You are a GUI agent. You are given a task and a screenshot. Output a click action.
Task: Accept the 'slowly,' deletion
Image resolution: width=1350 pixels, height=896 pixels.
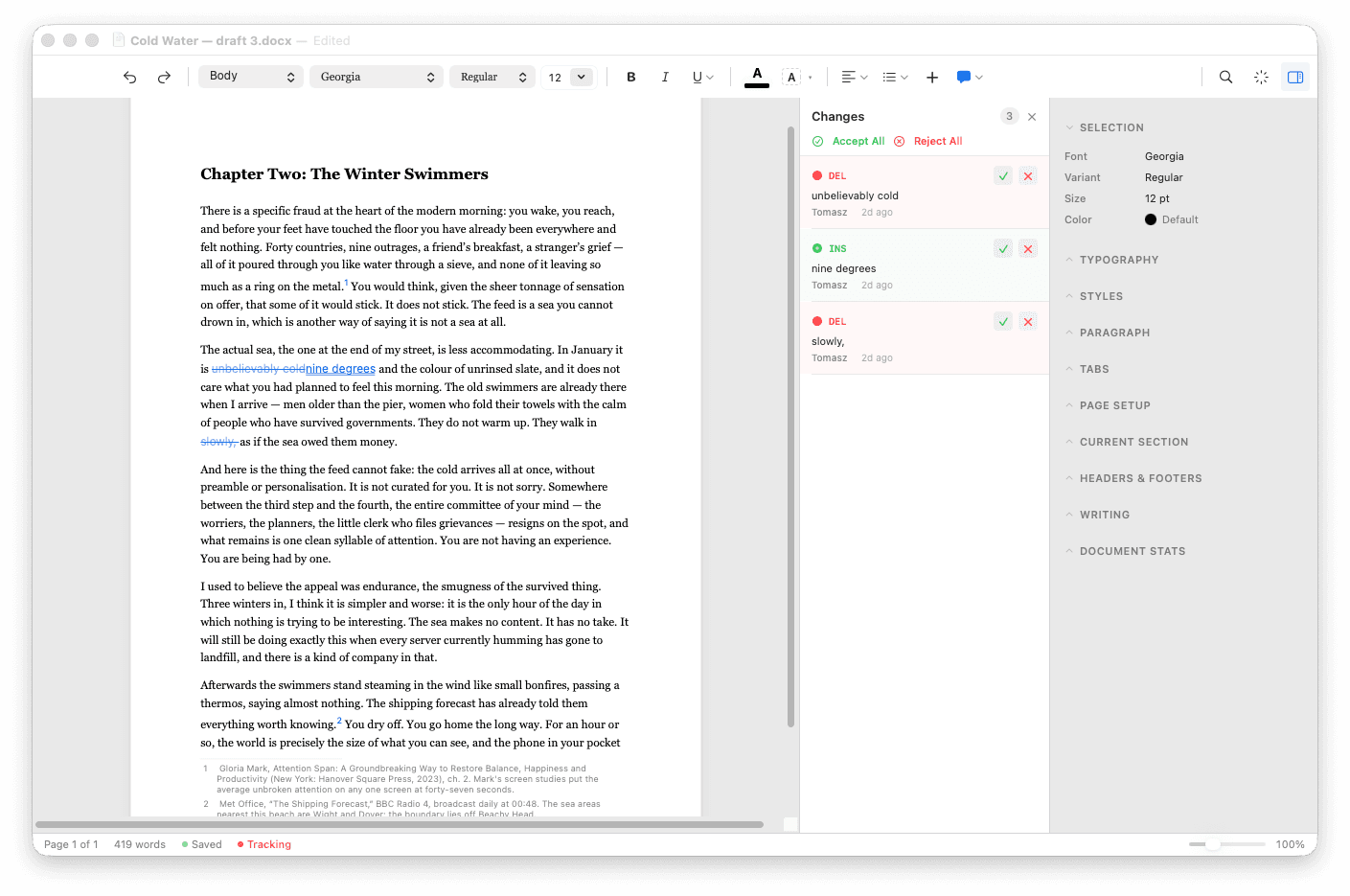[1003, 322]
